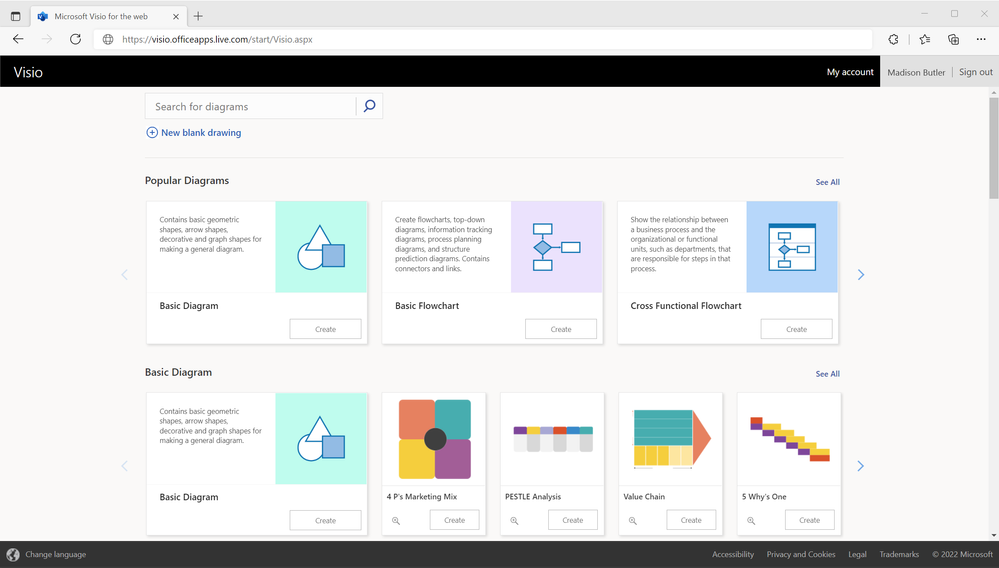Reload the page with refresh icon
Image resolution: width=999 pixels, height=568 pixels.
click(75, 39)
